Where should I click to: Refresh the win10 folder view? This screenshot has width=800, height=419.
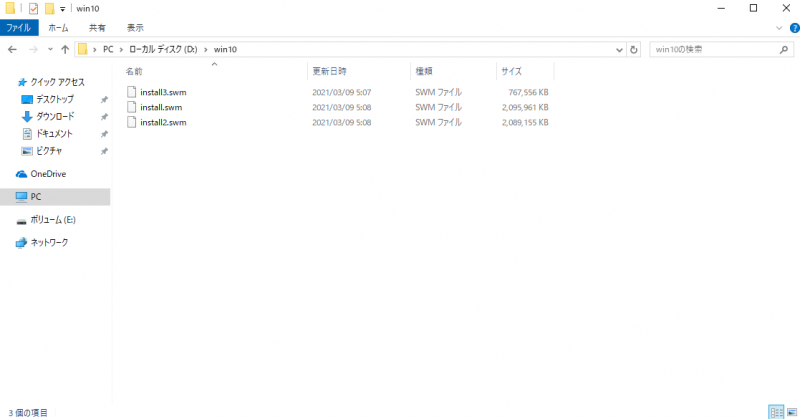point(634,50)
